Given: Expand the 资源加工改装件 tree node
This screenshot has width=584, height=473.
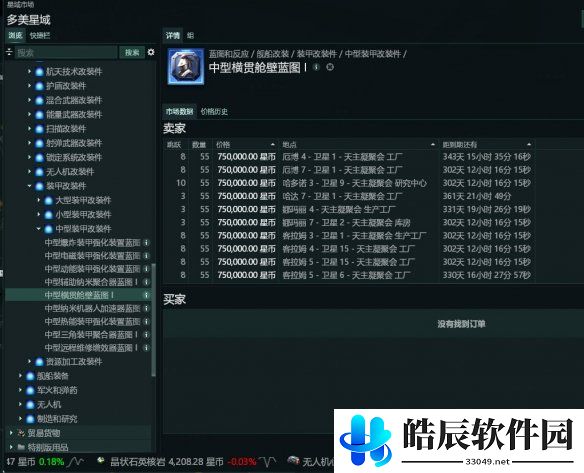Looking at the screenshot, I should click(29, 361).
